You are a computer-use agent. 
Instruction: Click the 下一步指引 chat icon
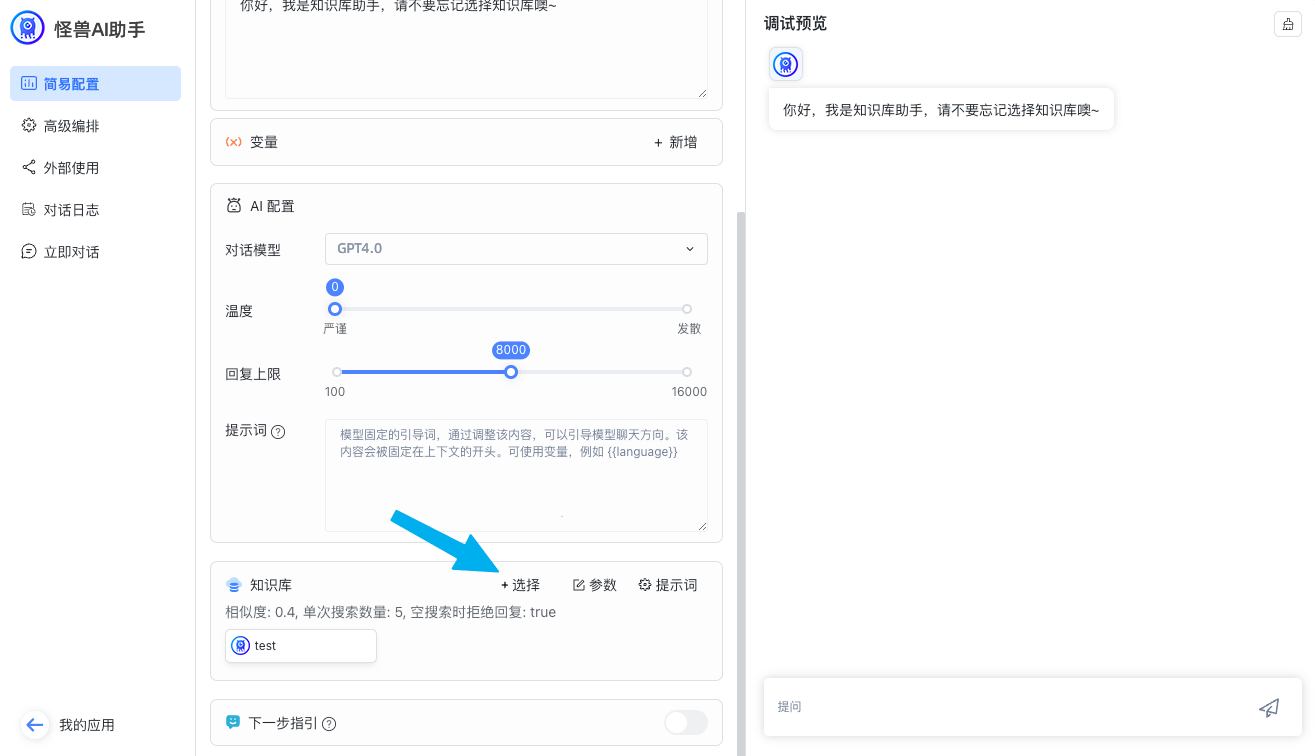(x=233, y=722)
